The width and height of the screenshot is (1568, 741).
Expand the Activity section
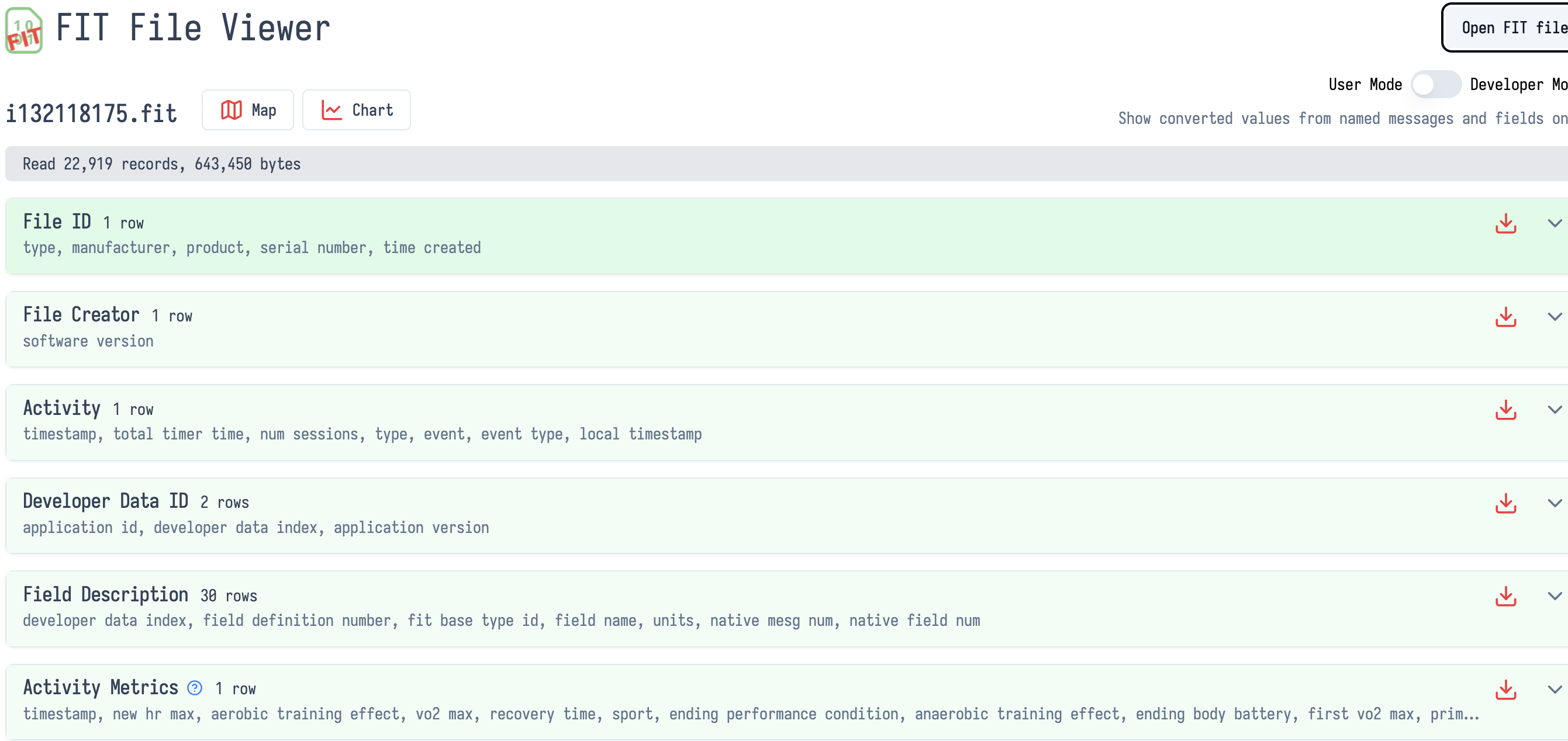coord(1555,410)
